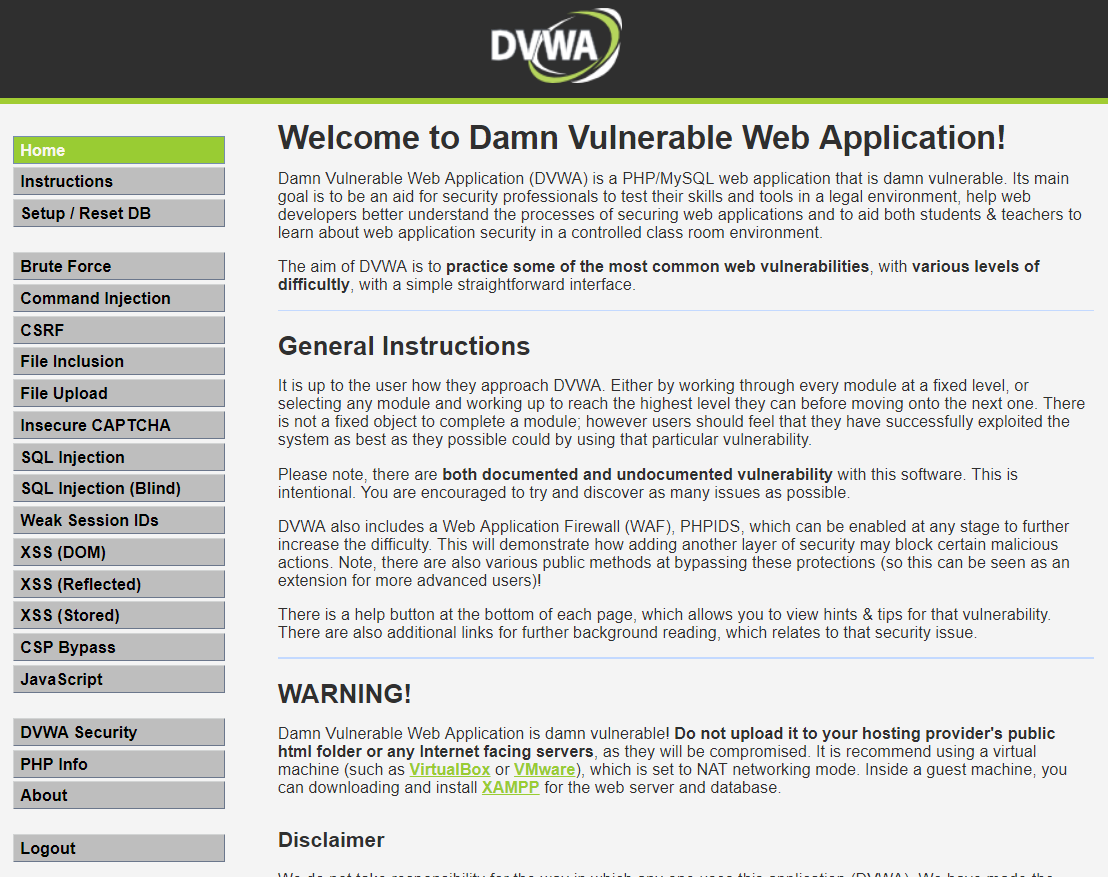The height and width of the screenshot is (877, 1108).
Task: Click the 'Disclaimer' heading
Action: [x=331, y=840]
